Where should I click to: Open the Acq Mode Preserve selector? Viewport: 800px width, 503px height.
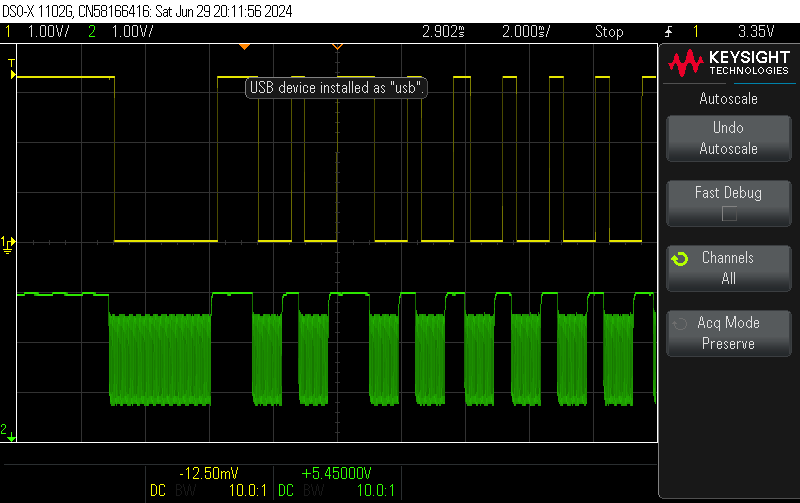click(729, 333)
